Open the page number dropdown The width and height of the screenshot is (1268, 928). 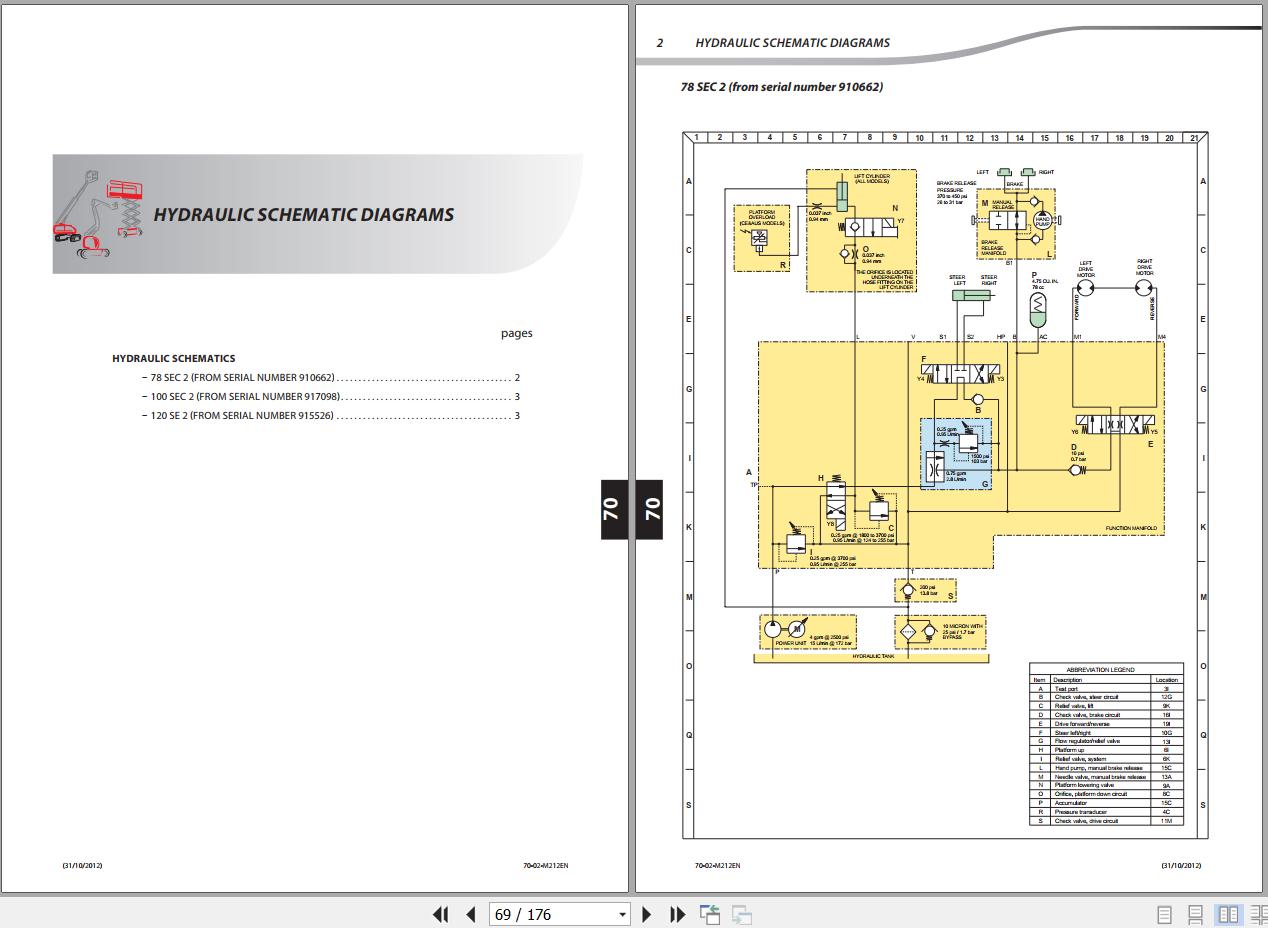coord(622,914)
